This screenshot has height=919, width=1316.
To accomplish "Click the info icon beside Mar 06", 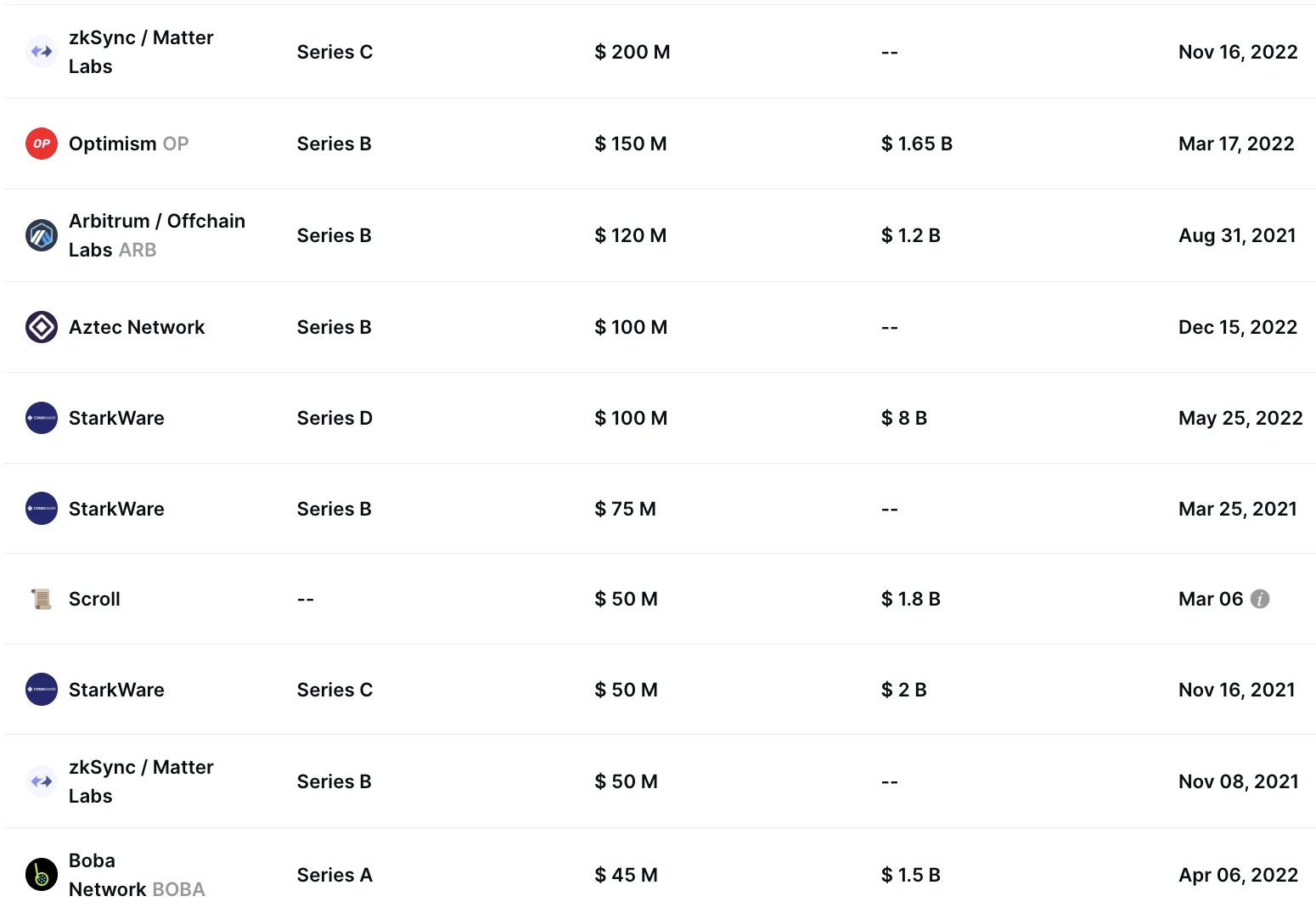I will point(1261,599).
